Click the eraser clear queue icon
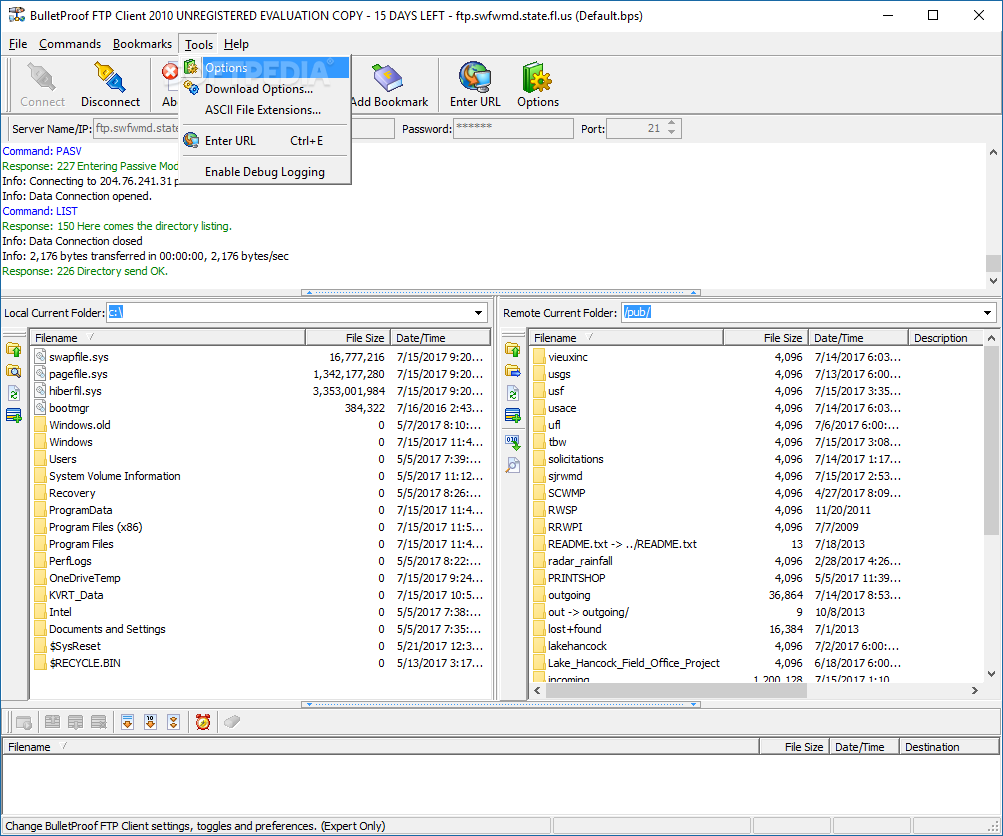 232,722
